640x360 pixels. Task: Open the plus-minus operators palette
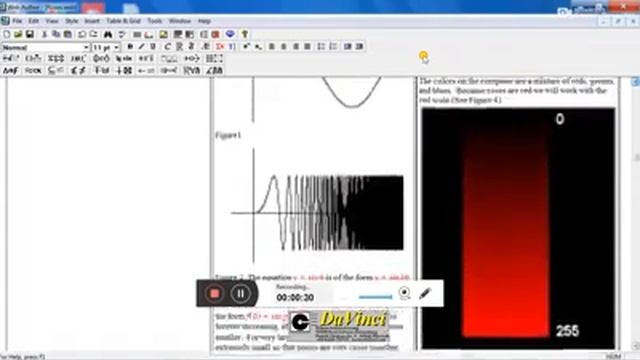pyautogui.click(x=124, y=71)
